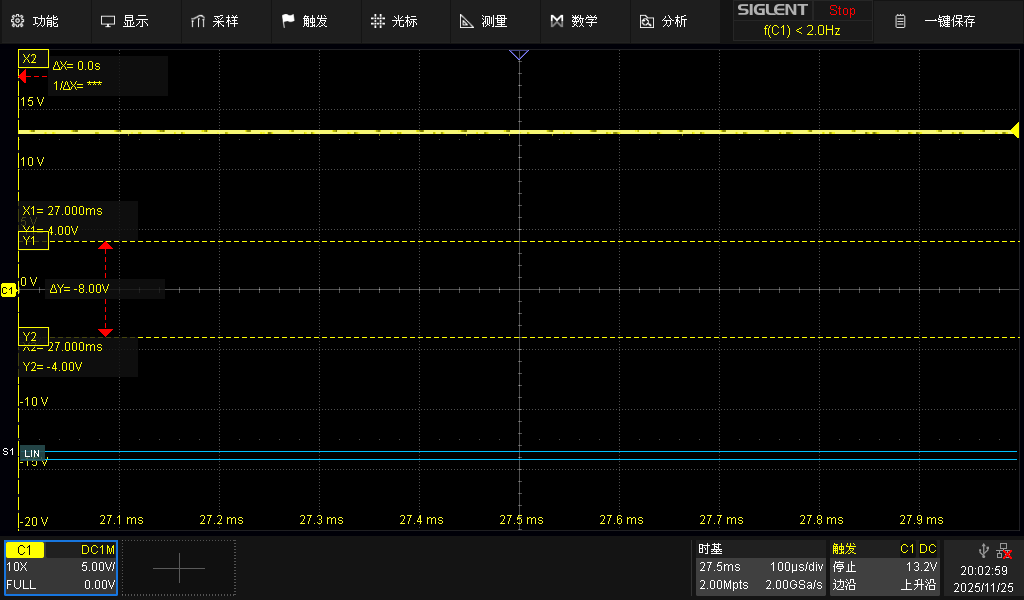Click the ΔX= 0.0s readout
The image size is (1024, 600).
tap(77, 65)
